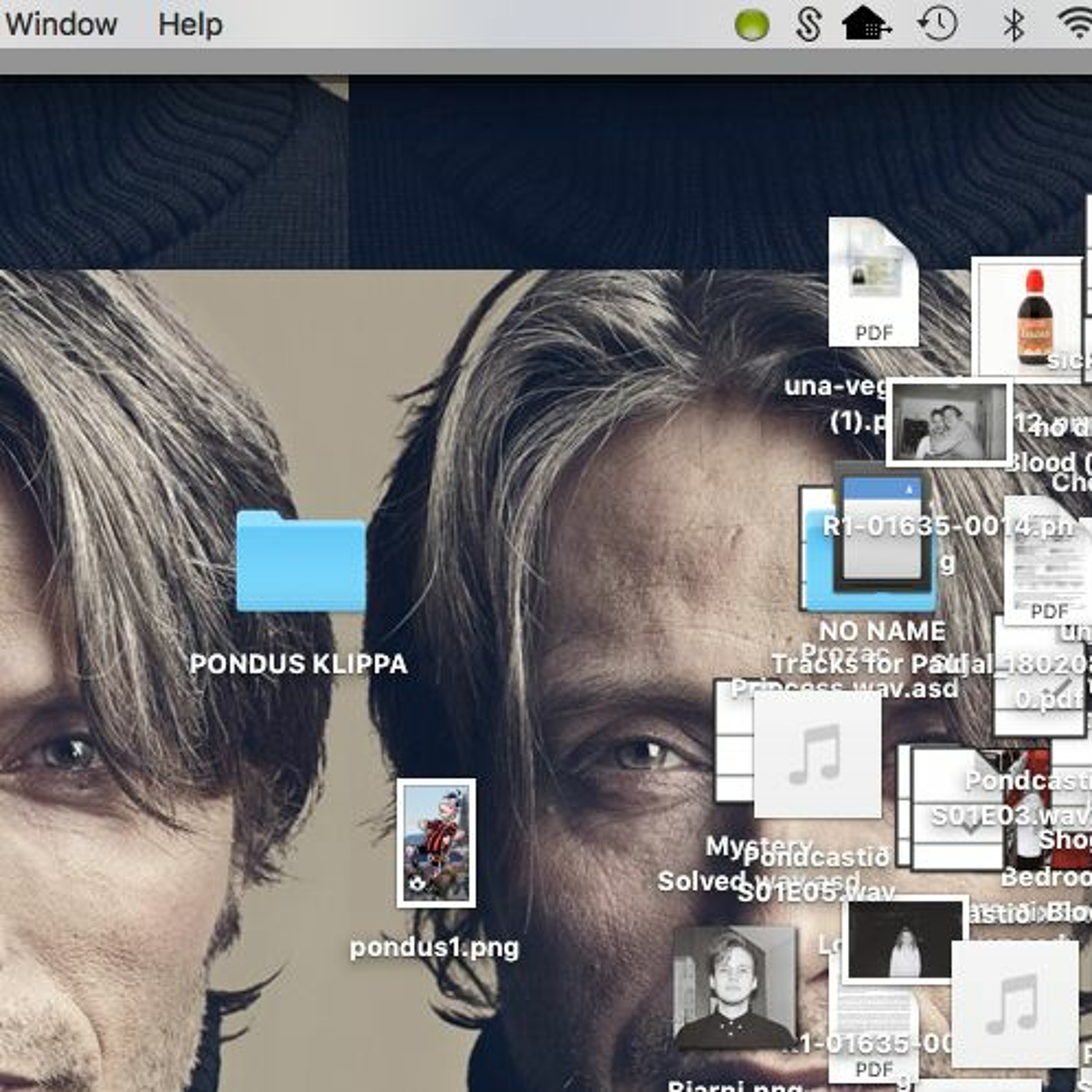Screen dimensions: 1092x1092
Task: Select the Pondcastið S01E05.wav music file icon
Action: (x=817, y=753)
